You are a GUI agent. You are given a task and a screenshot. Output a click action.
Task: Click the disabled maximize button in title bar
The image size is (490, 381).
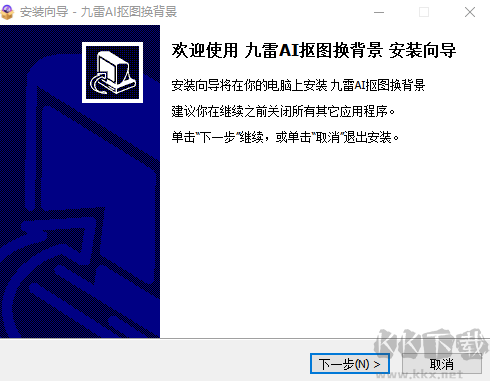(x=424, y=12)
